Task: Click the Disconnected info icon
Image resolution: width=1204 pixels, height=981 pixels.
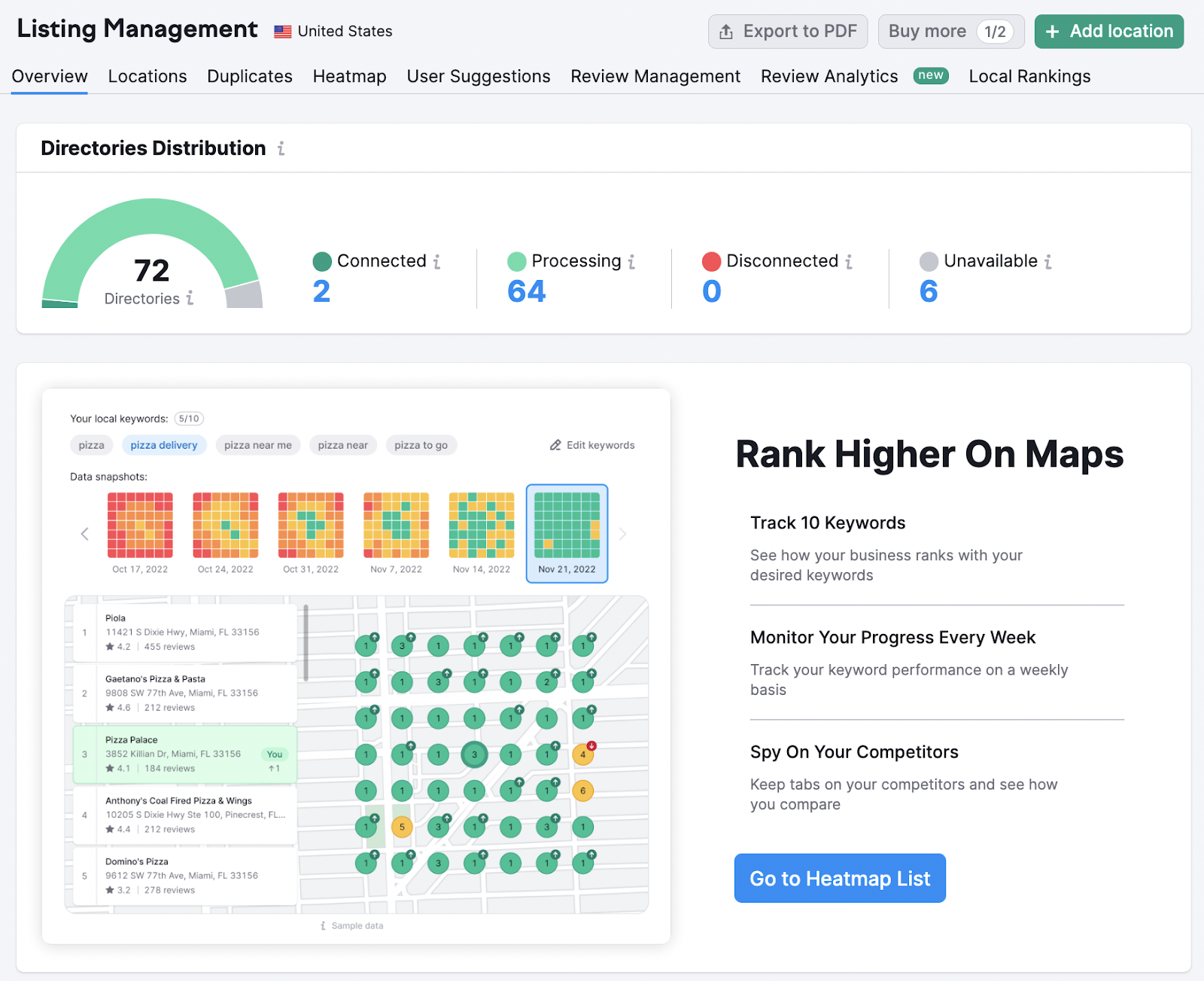Action: tap(848, 261)
